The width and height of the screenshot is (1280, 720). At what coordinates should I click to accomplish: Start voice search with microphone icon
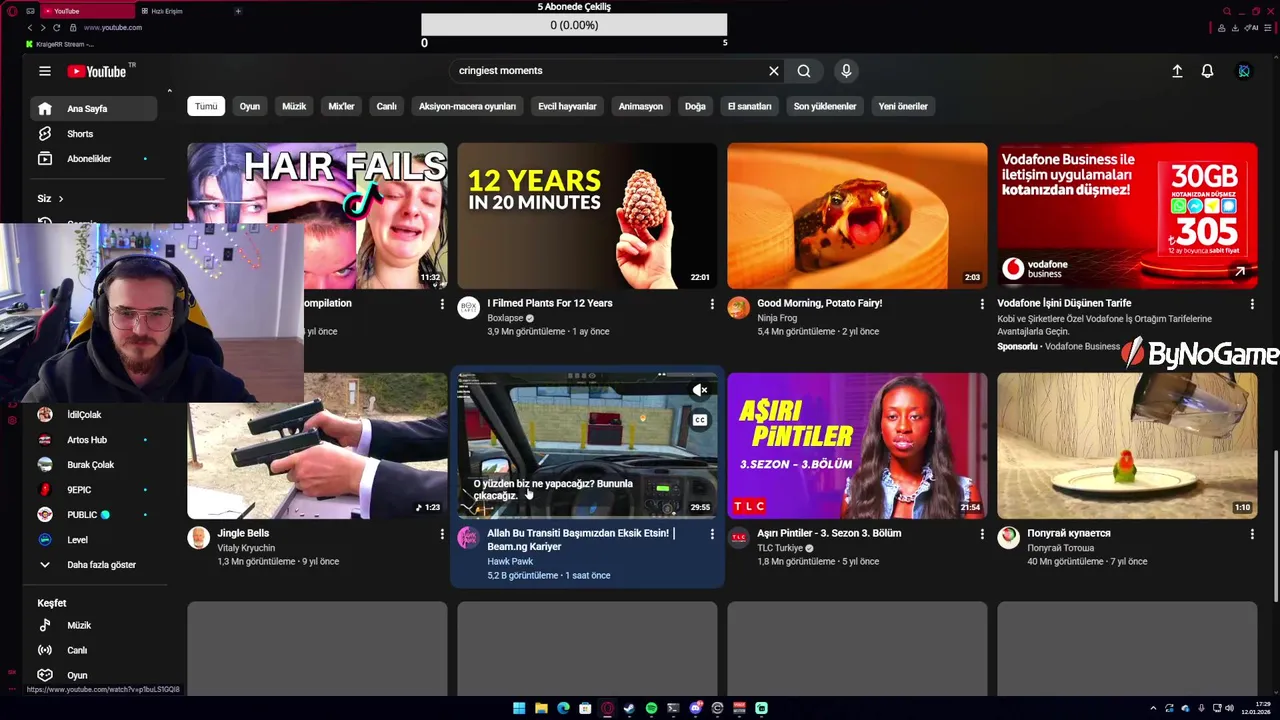click(846, 71)
